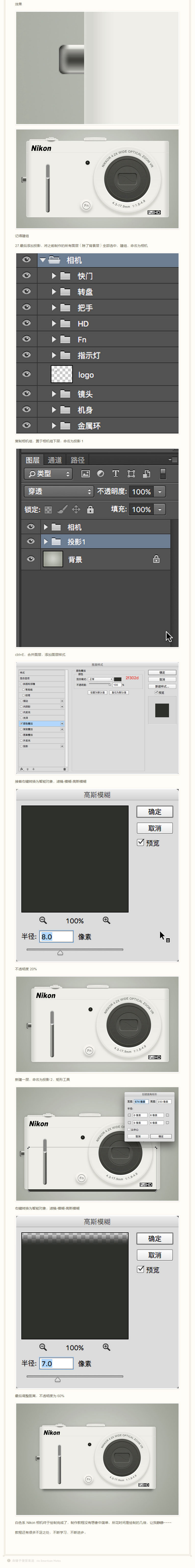This screenshot has width=195, height=1568.
Task: Toggle visibility of the 投影1 group
Action: (30, 541)
